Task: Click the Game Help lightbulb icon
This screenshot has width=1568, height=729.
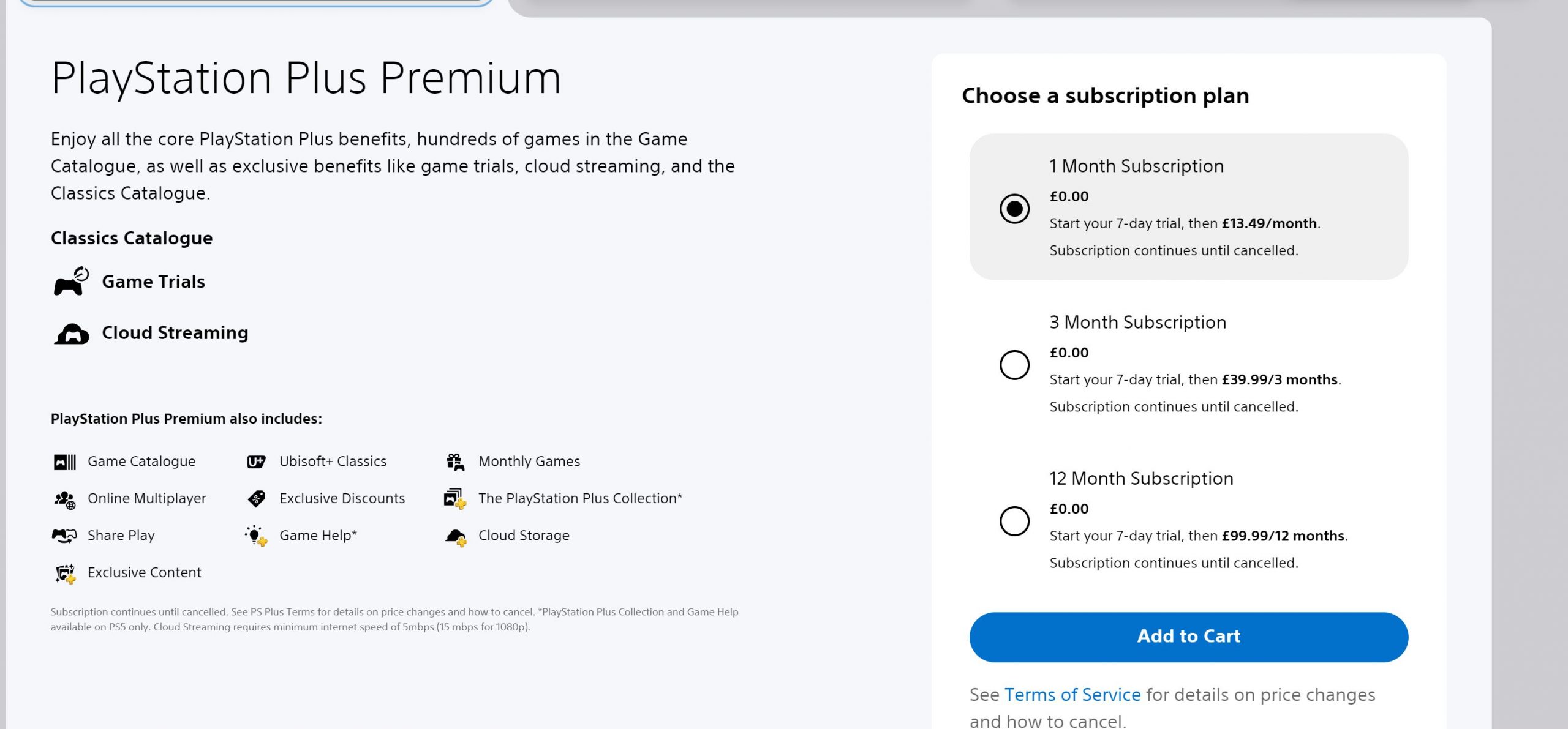Action: point(257,535)
